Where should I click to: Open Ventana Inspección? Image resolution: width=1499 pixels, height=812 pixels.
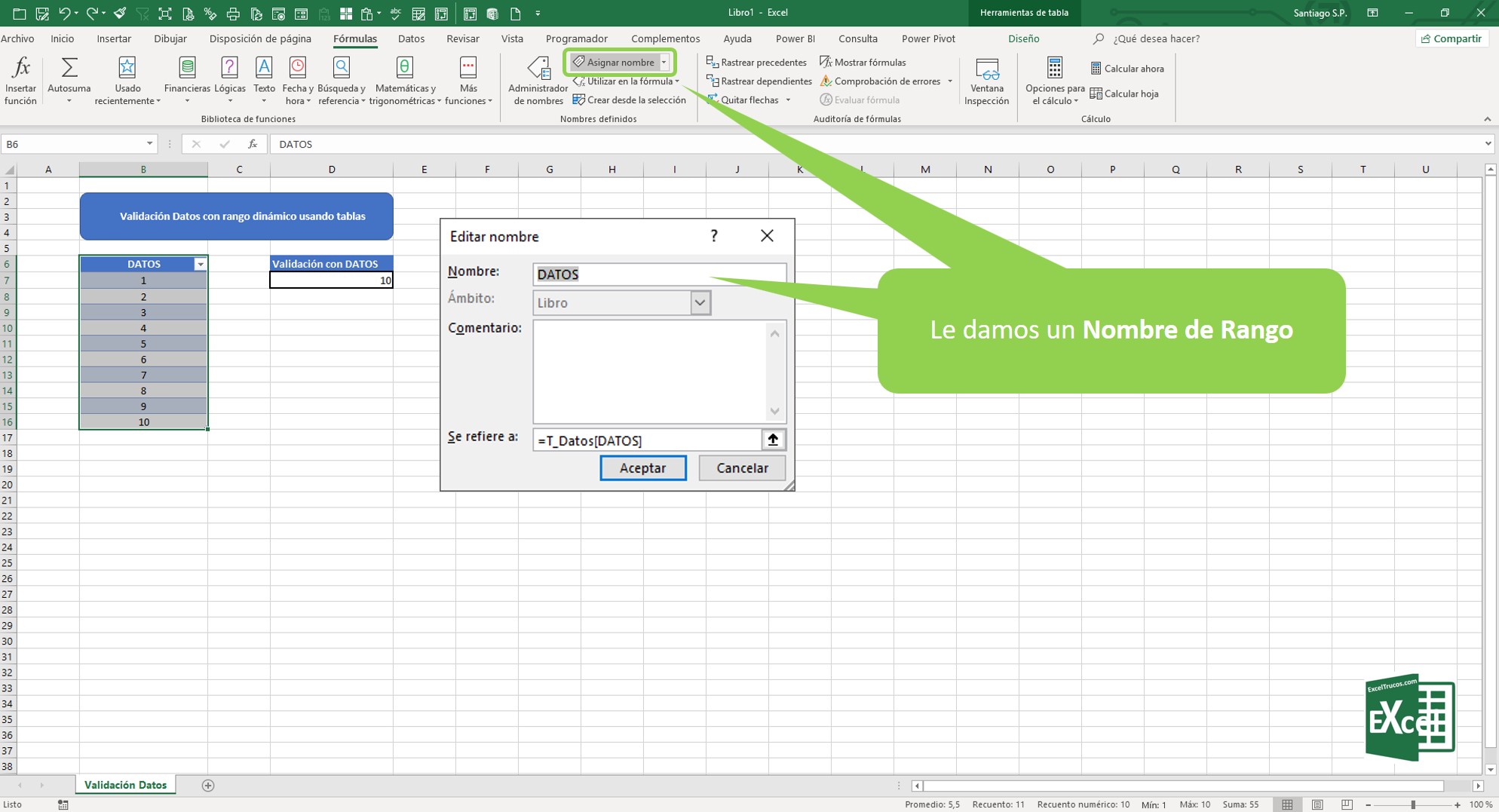986,79
